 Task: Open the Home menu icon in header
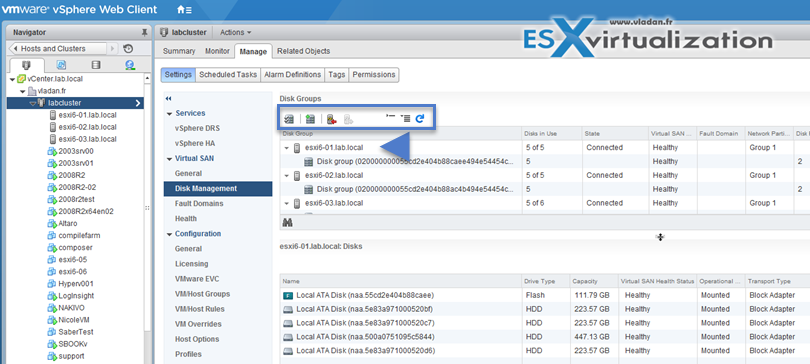(184, 9)
